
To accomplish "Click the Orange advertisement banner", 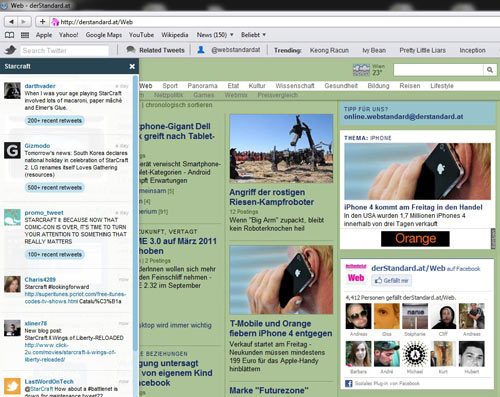I will [x=415, y=239].
